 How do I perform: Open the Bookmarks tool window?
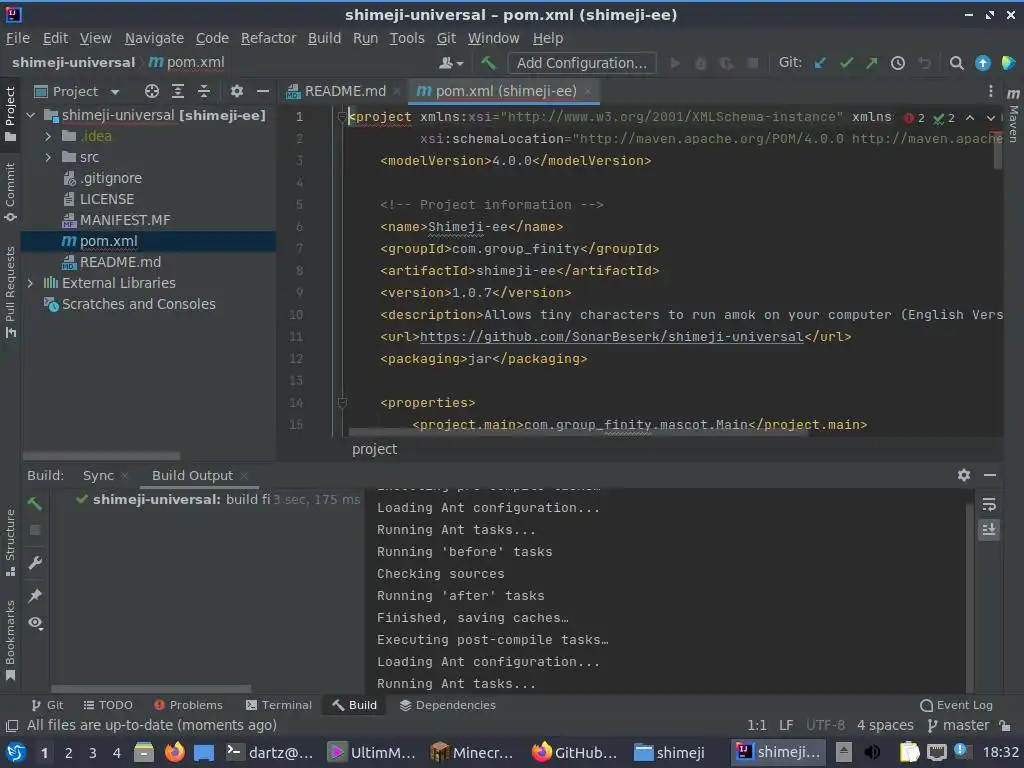[10, 640]
